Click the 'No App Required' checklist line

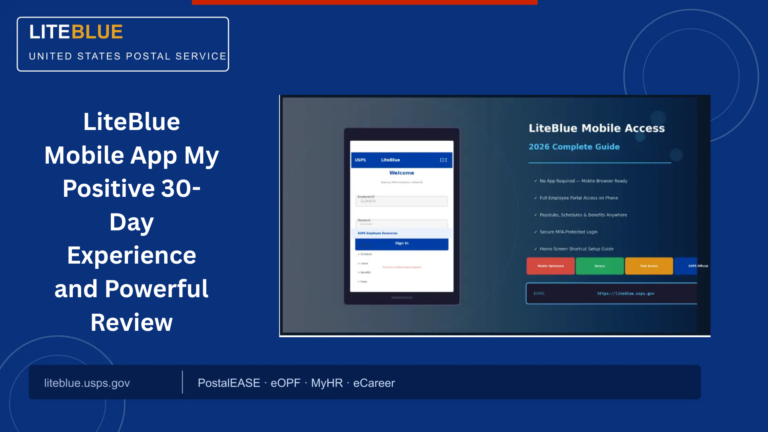(x=581, y=181)
